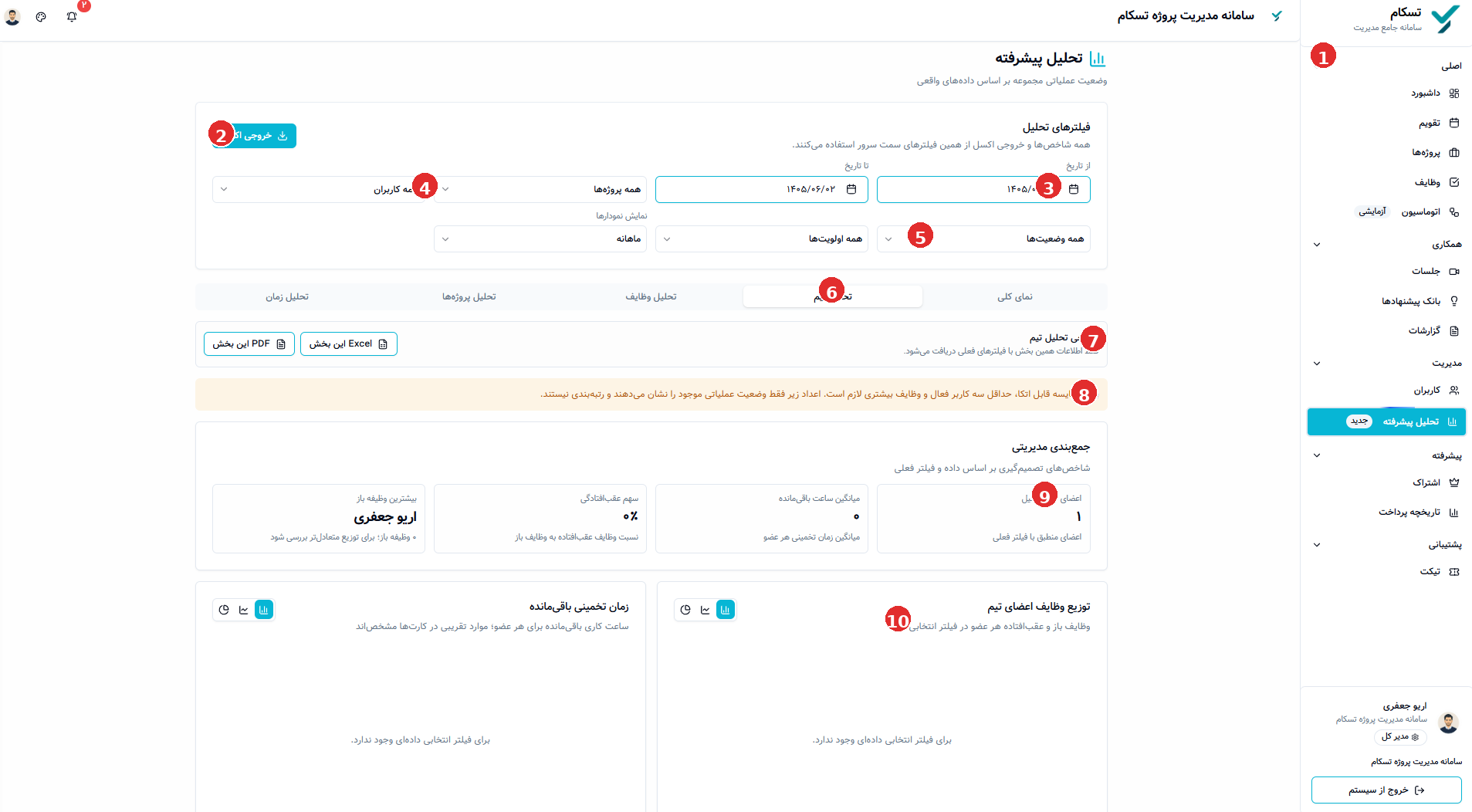Open the theme palette icon
The image size is (1472, 812).
tap(41, 16)
